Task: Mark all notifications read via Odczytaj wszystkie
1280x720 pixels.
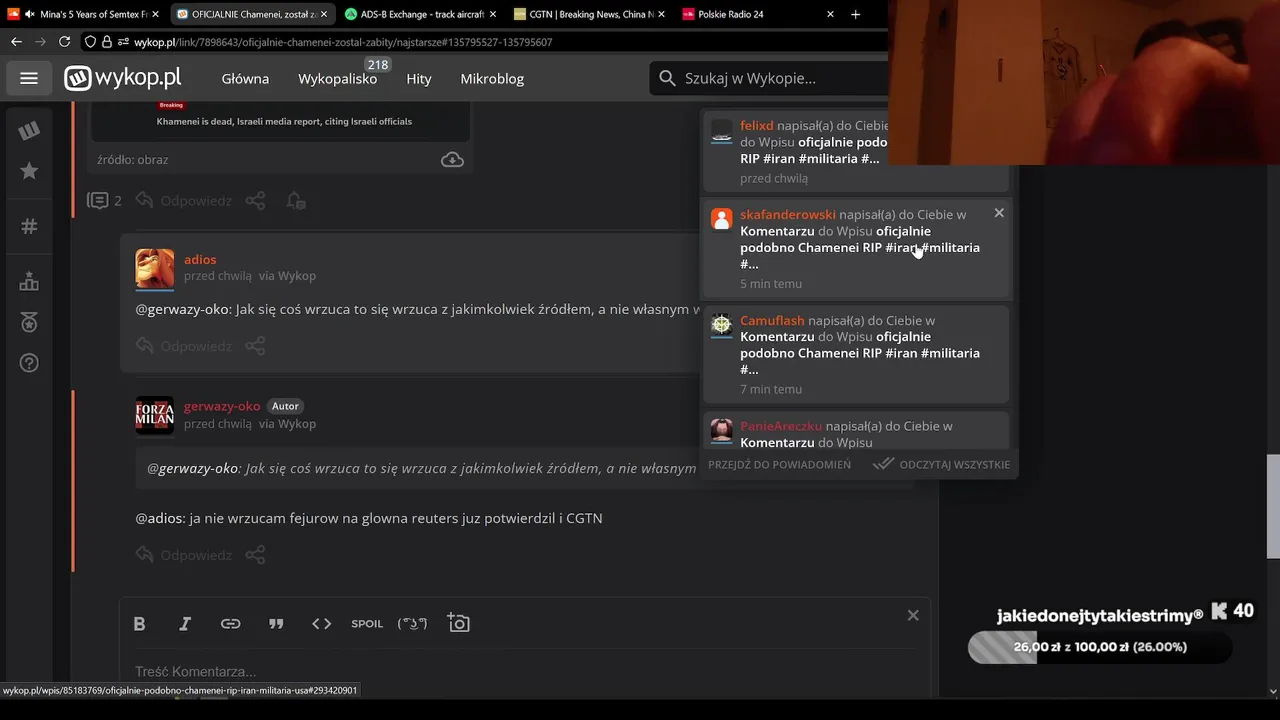Action: [x=941, y=464]
